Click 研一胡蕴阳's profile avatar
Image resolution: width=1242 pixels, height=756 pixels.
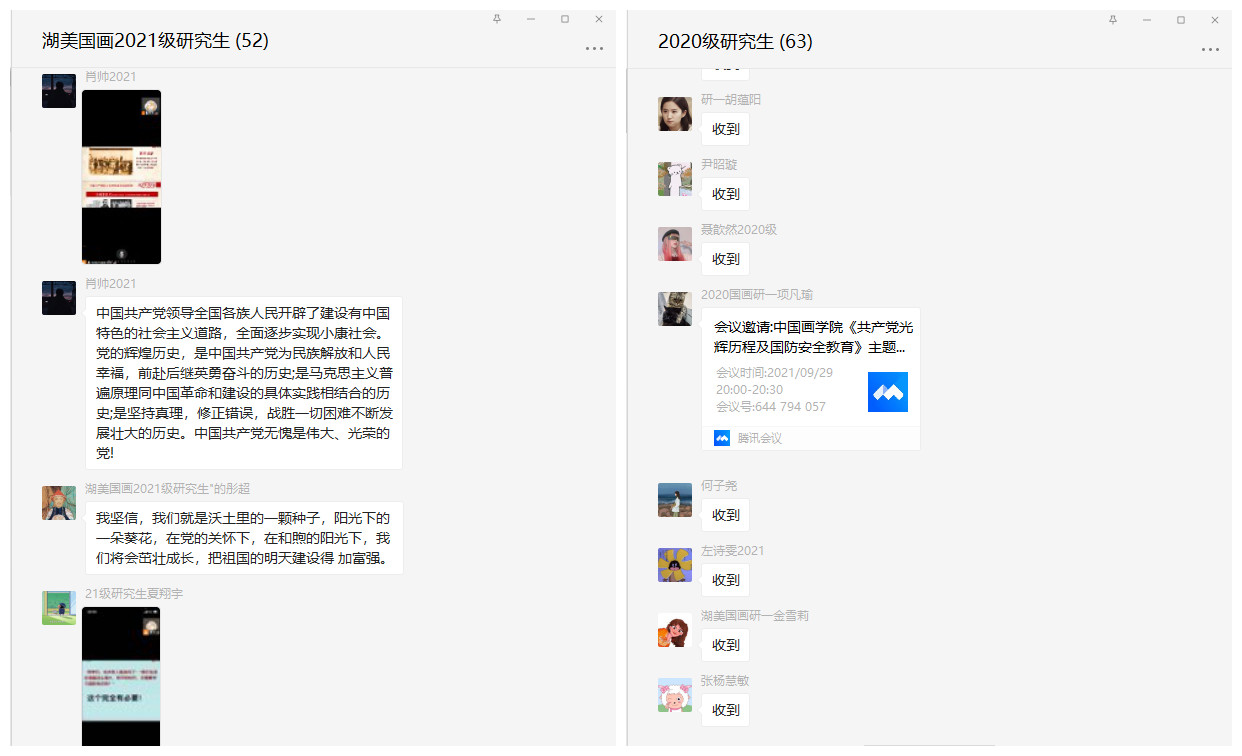(675, 114)
